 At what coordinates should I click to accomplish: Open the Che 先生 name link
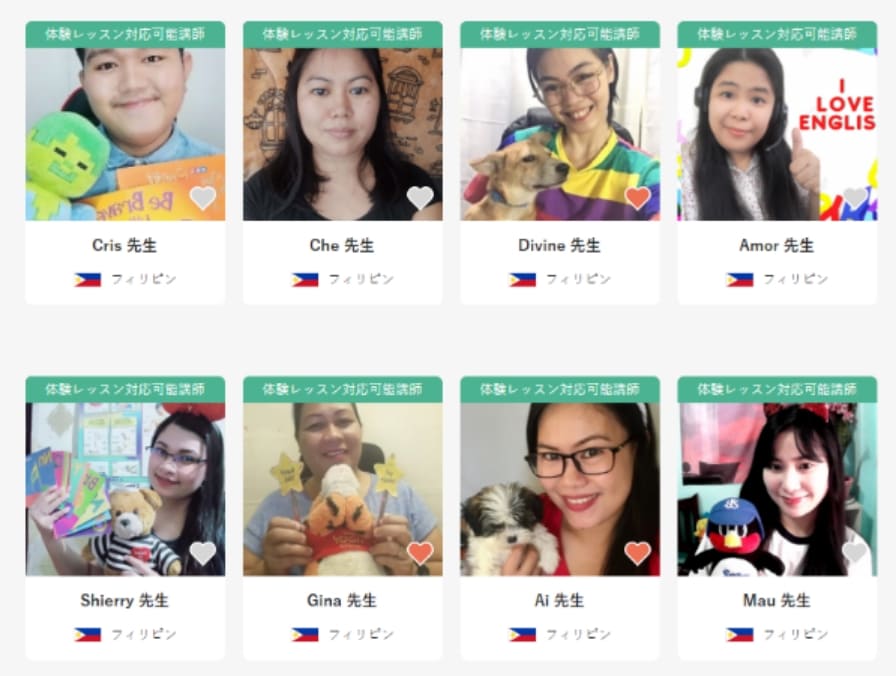click(342, 246)
